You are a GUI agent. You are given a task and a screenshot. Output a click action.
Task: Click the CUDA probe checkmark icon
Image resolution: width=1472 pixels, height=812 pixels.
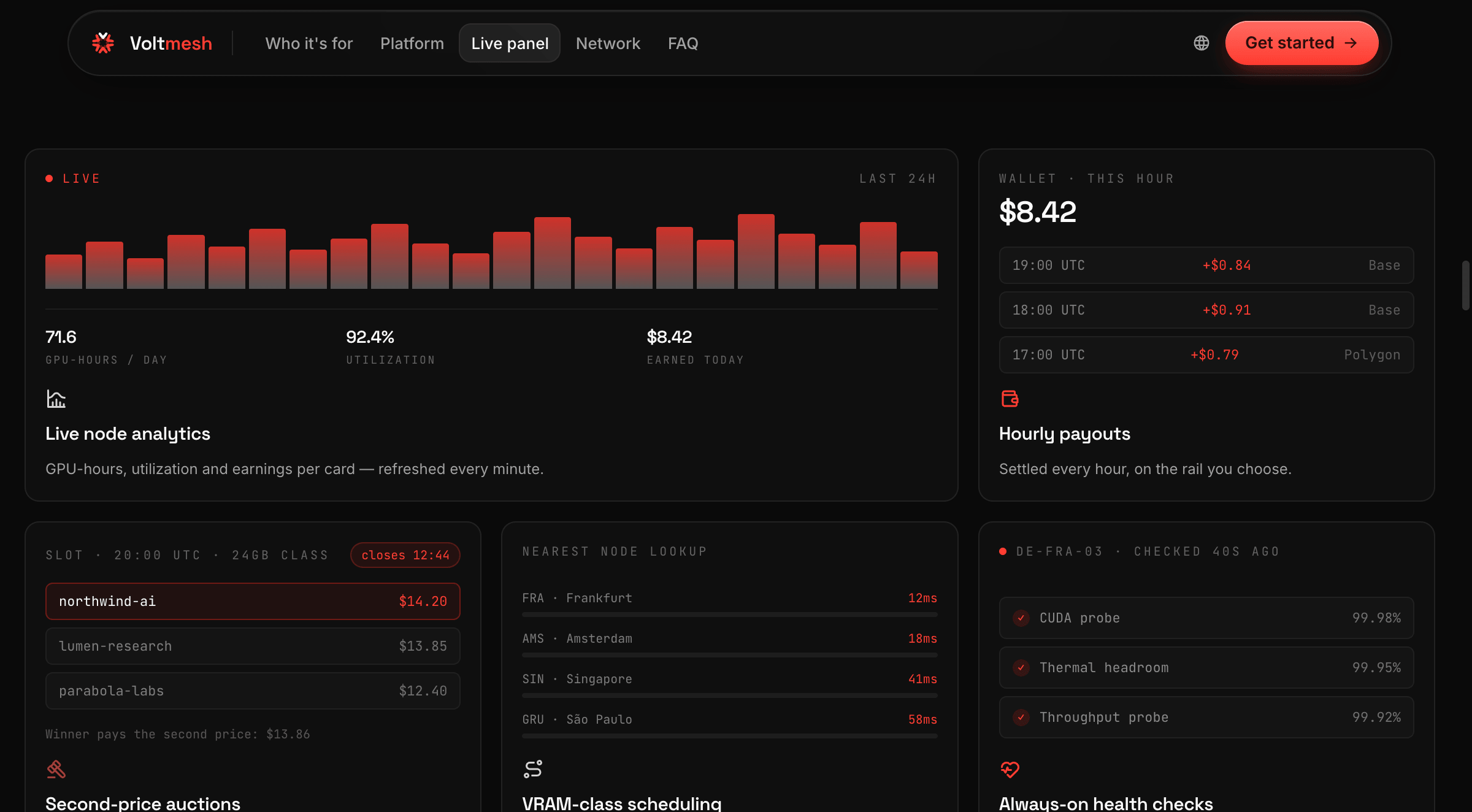[1021, 618]
